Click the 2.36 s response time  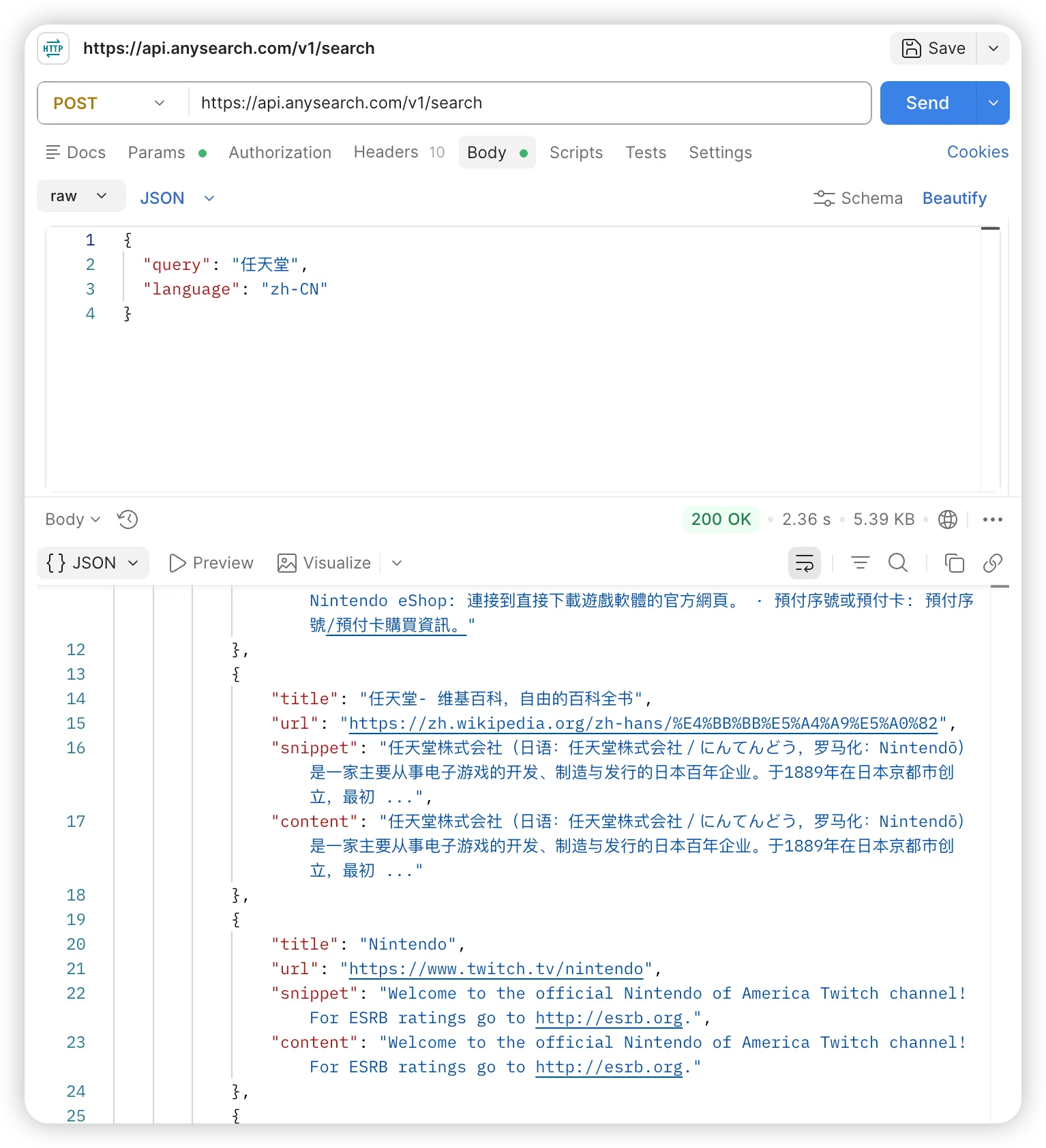[x=806, y=519]
